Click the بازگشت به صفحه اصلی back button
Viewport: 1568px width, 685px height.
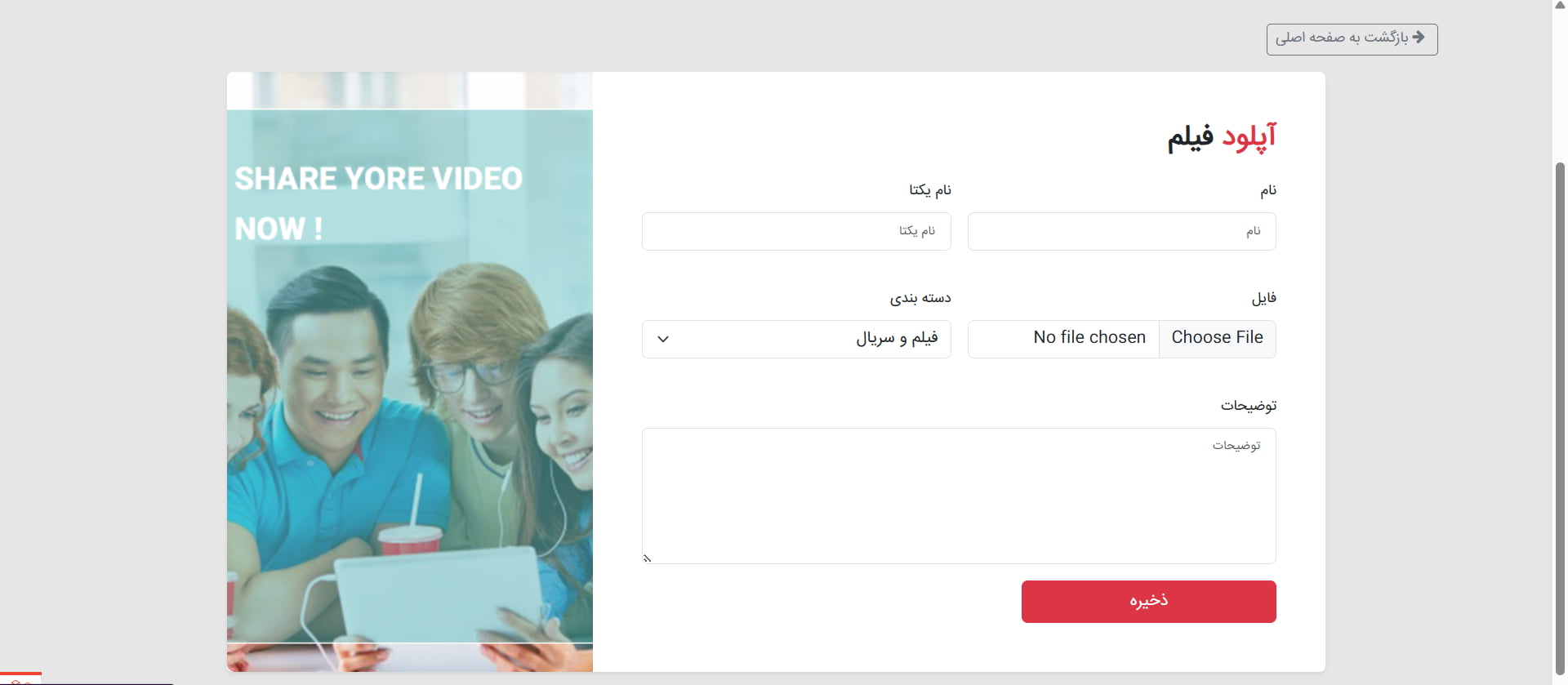coord(1352,39)
